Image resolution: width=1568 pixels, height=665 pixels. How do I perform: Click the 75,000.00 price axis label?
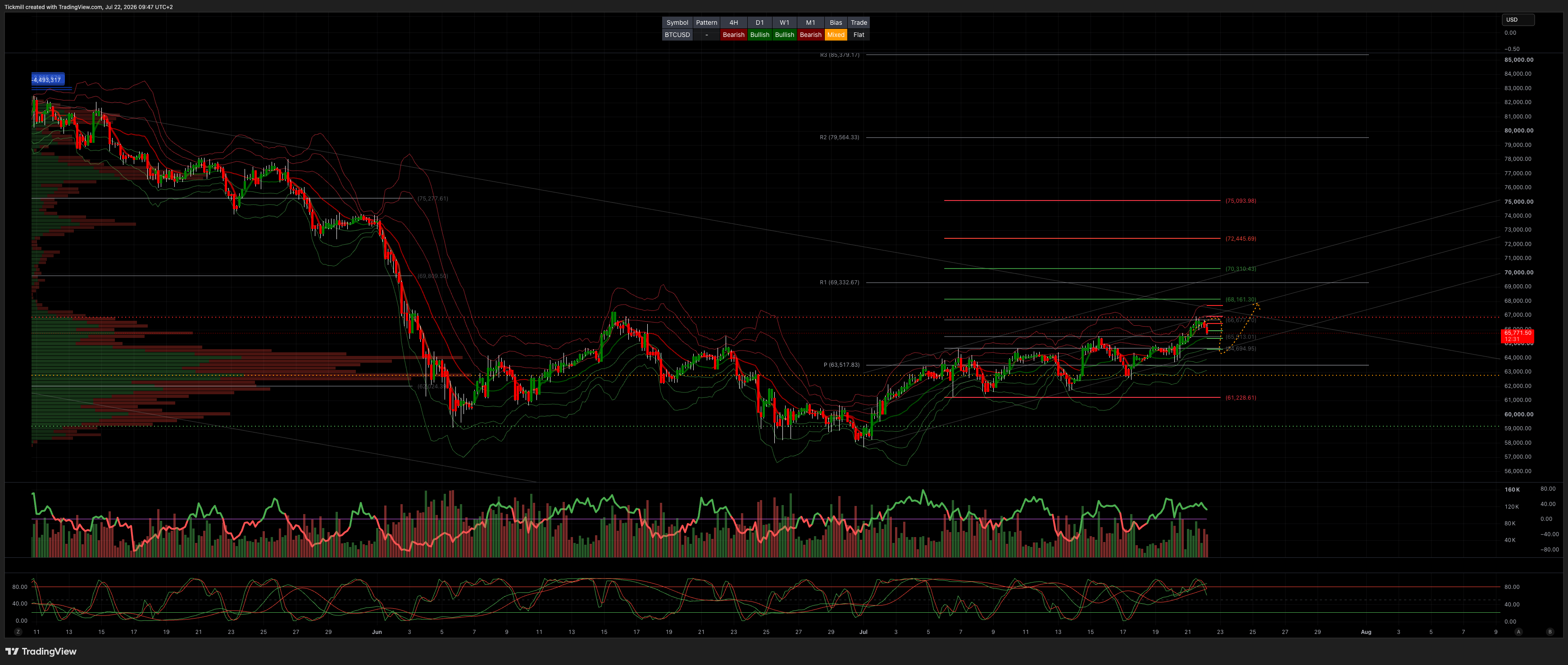[1519, 201]
